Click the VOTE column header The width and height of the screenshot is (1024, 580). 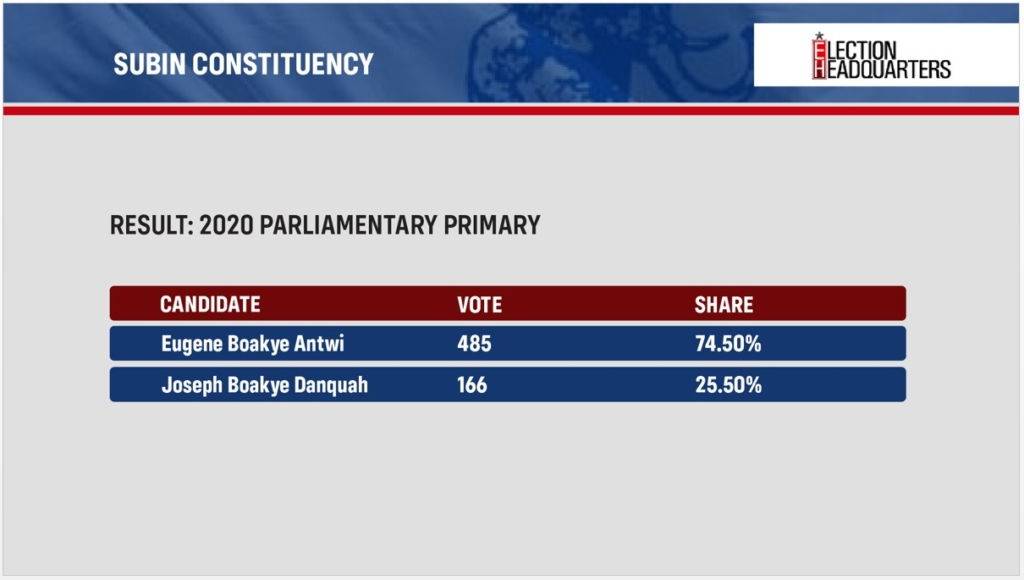click(x=479, y=304)
